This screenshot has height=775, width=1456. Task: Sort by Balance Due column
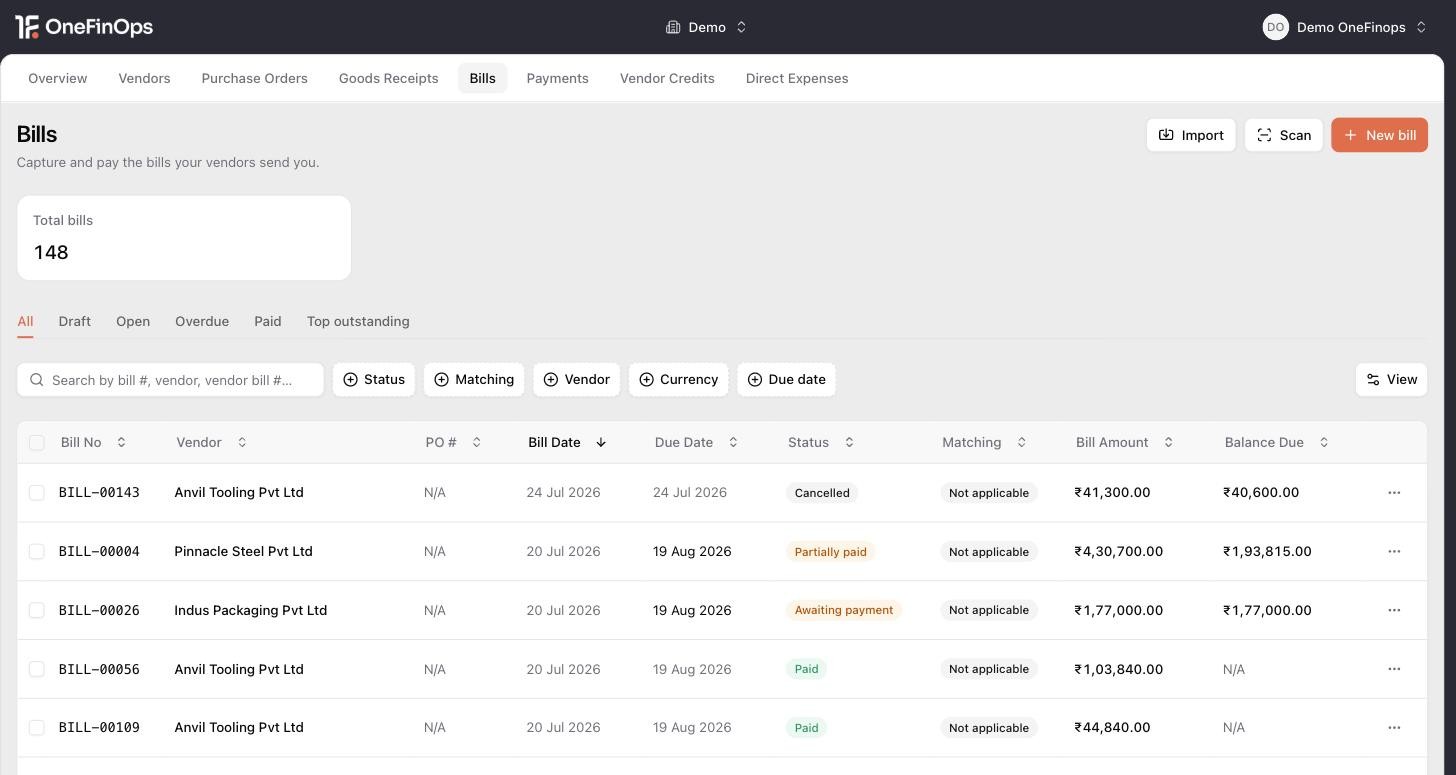tap(1276, 442)
